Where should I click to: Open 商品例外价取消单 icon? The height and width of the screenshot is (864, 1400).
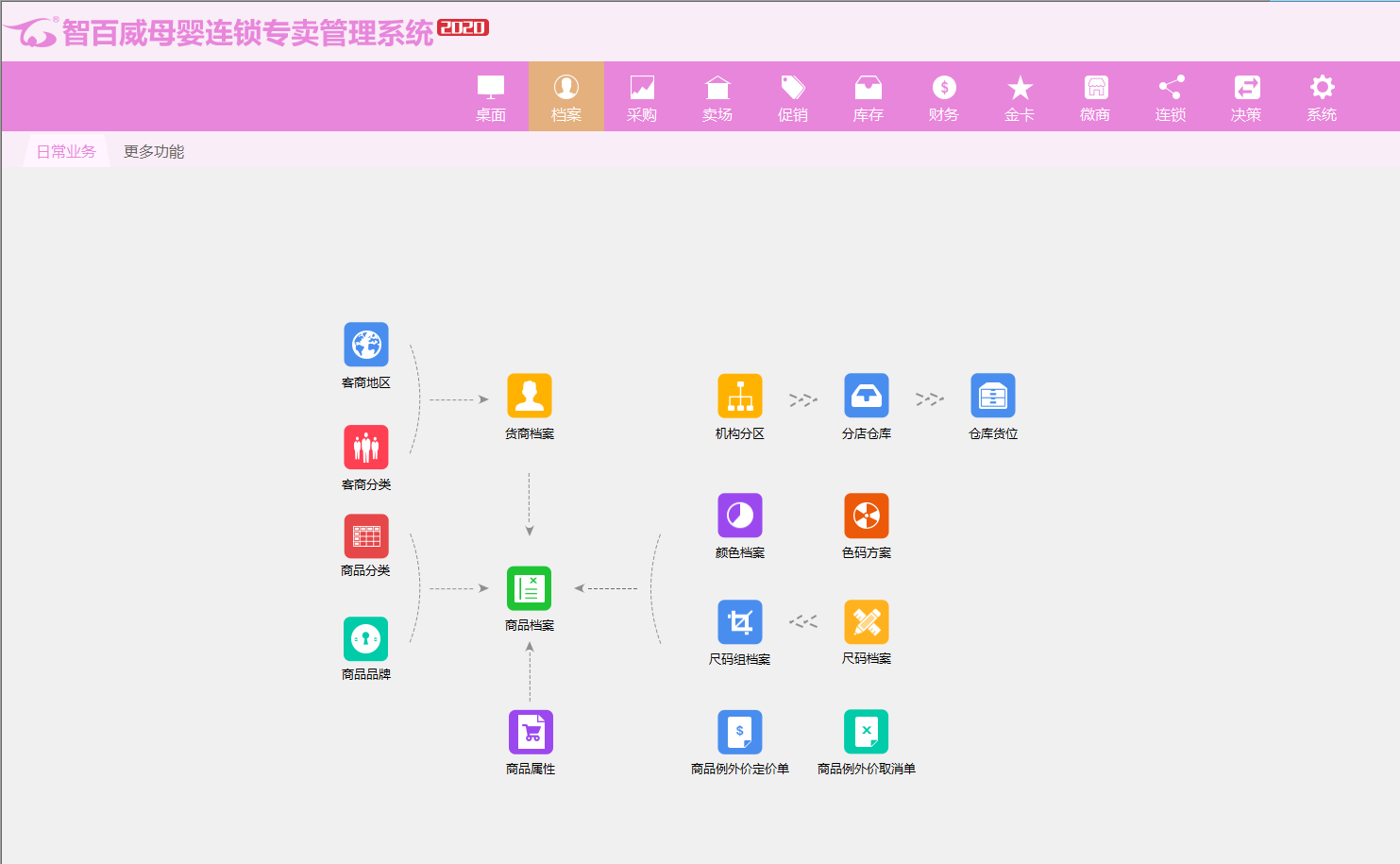[x=866, y=732]
